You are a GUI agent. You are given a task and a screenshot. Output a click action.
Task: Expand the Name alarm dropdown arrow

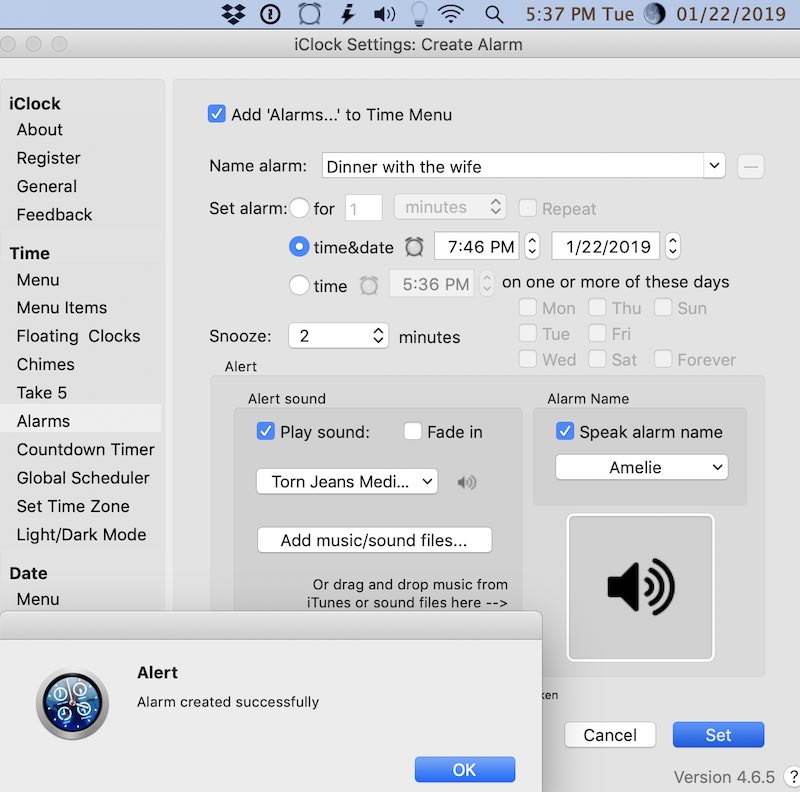[714, 166]
